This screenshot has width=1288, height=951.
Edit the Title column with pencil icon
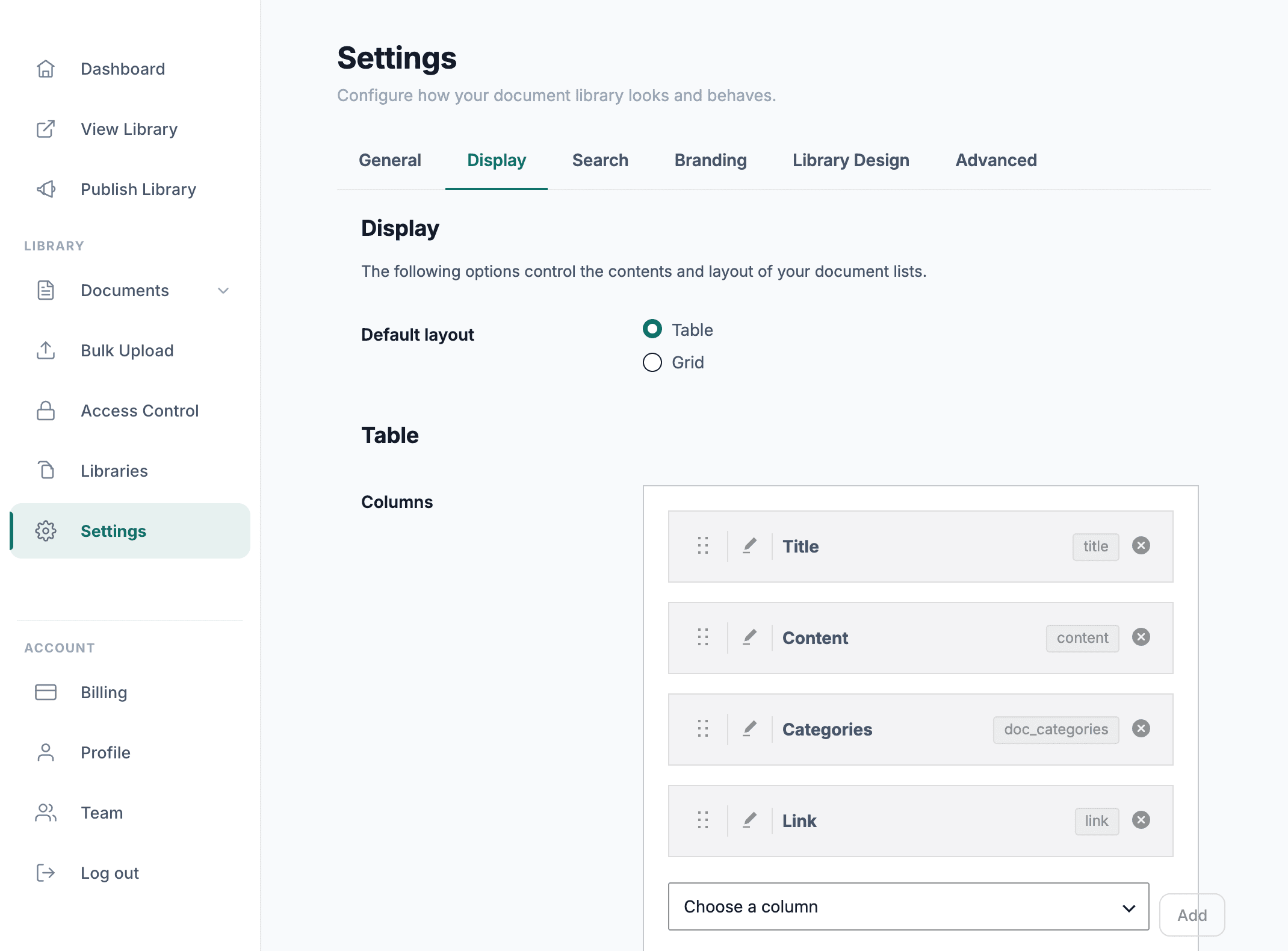click(749, 546)
